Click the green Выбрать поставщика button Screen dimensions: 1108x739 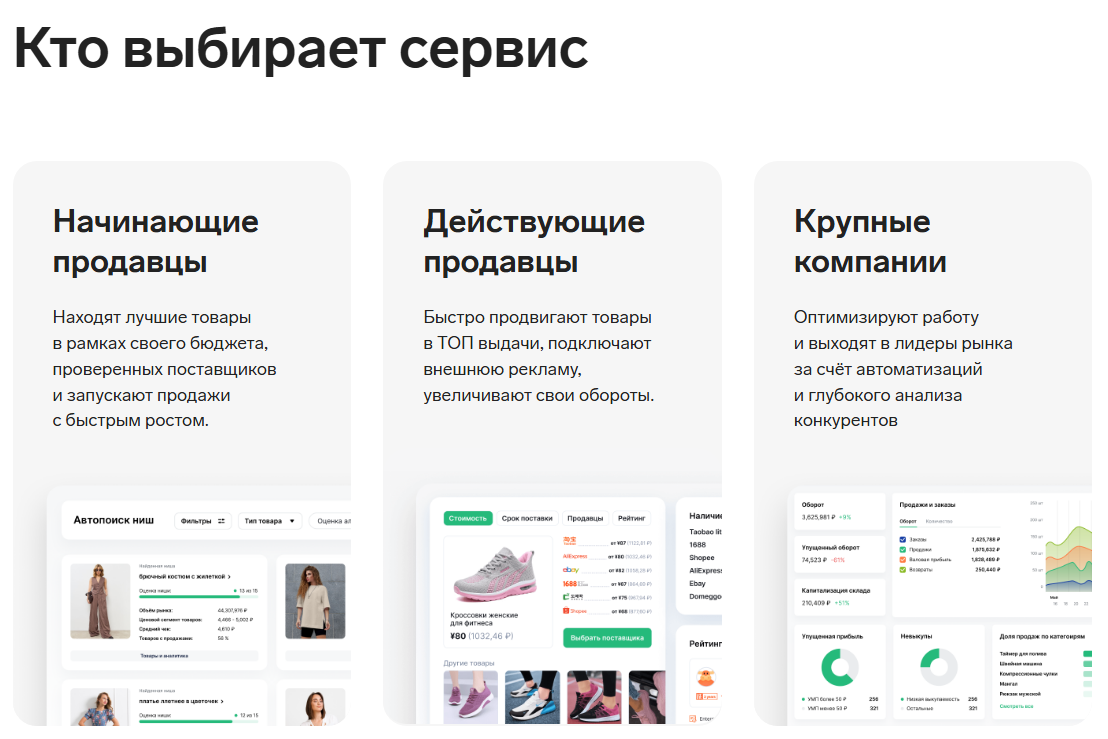tap(607, 638)
